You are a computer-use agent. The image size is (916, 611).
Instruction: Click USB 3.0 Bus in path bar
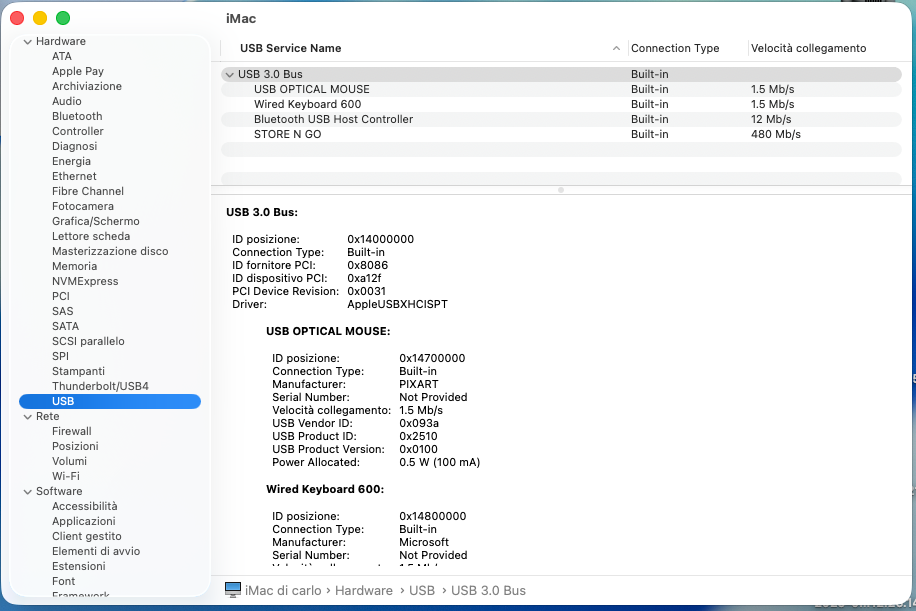(488, 591)
